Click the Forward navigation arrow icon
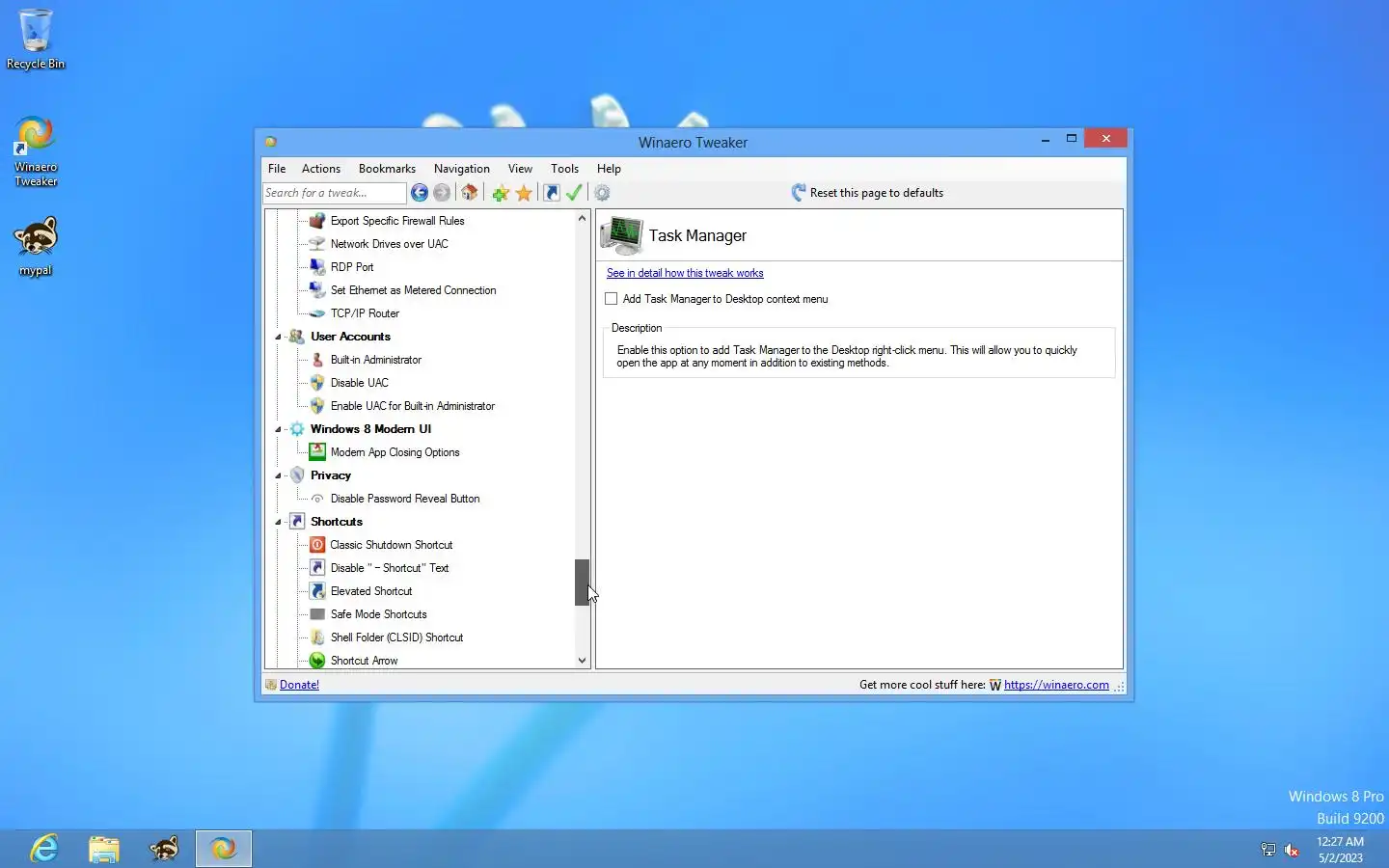The image size is (1389, 868). pos(442,193)
